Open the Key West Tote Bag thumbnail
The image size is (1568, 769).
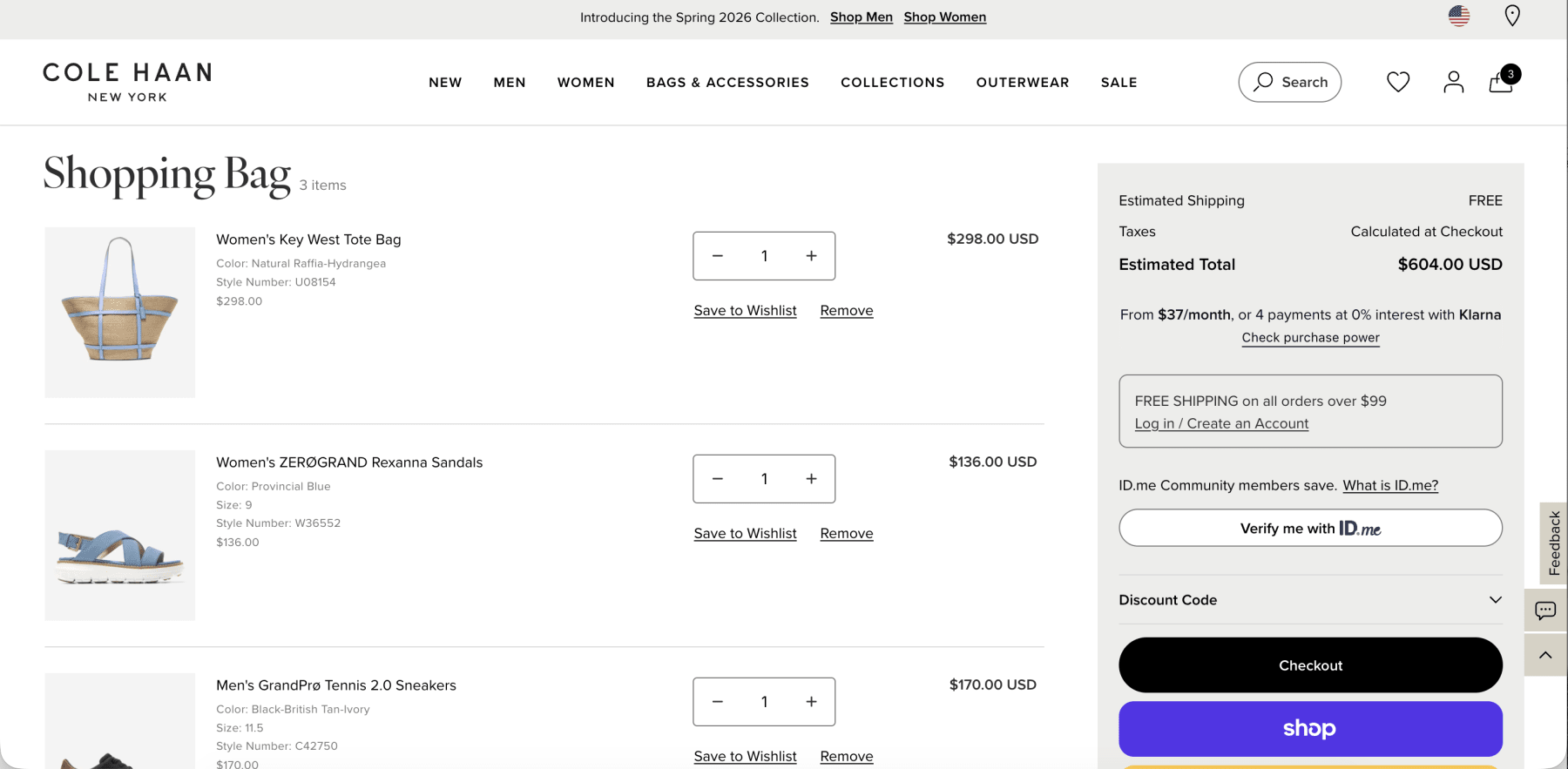(x=120, y=313)
